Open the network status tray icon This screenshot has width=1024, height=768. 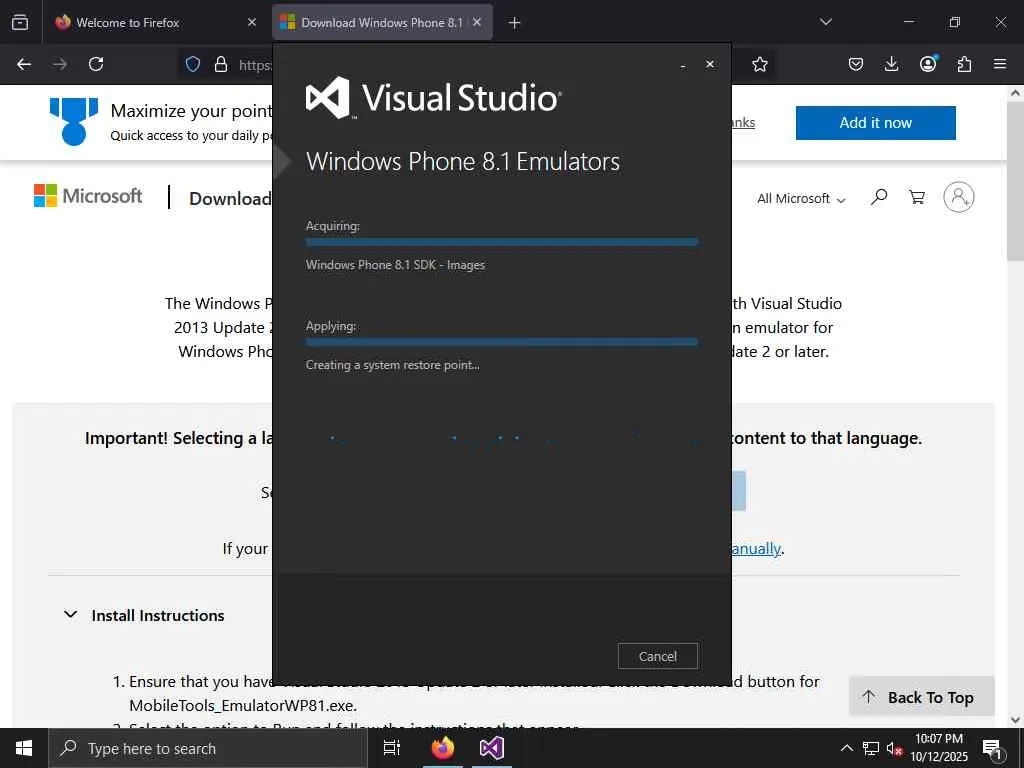pyautogui.click(x=871, y=748)
